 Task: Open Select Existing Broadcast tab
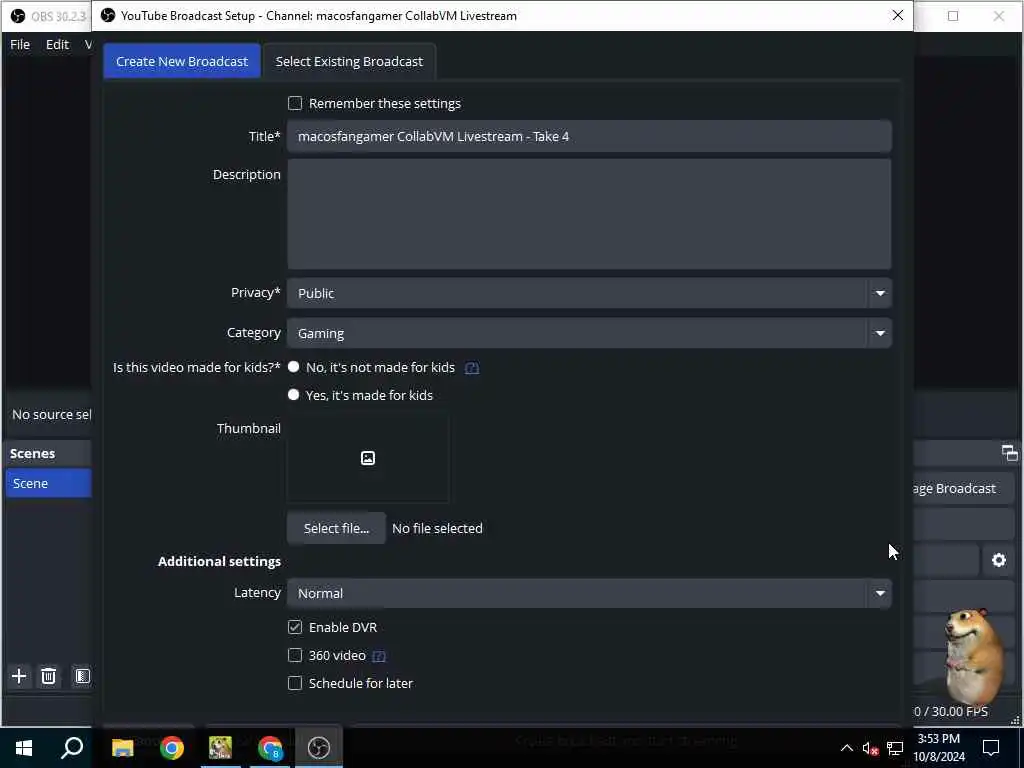[349, 61]
